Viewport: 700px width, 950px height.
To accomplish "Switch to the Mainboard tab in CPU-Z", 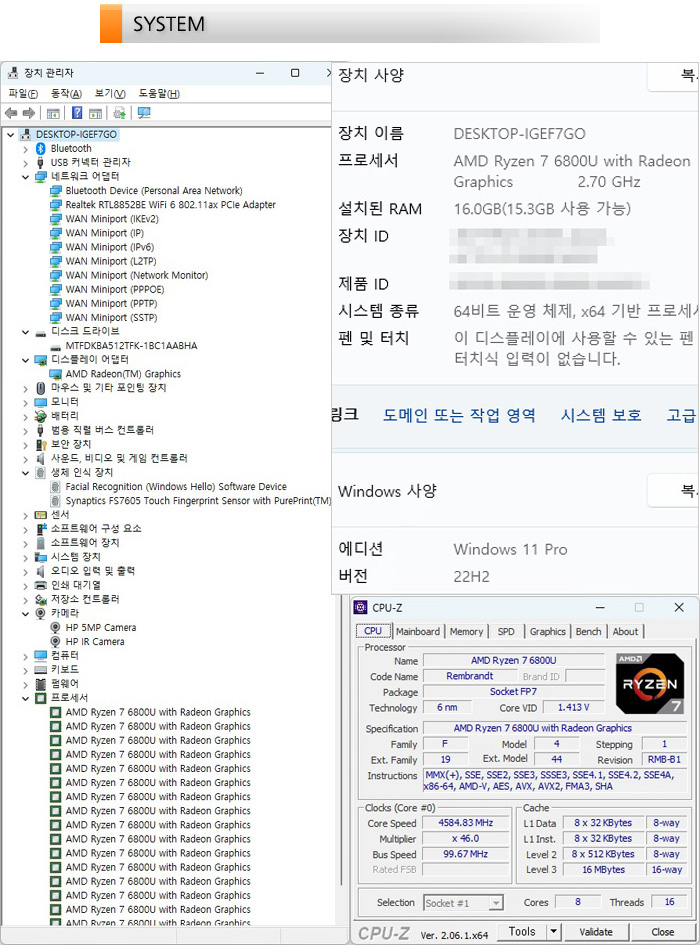I will point(418,631).
